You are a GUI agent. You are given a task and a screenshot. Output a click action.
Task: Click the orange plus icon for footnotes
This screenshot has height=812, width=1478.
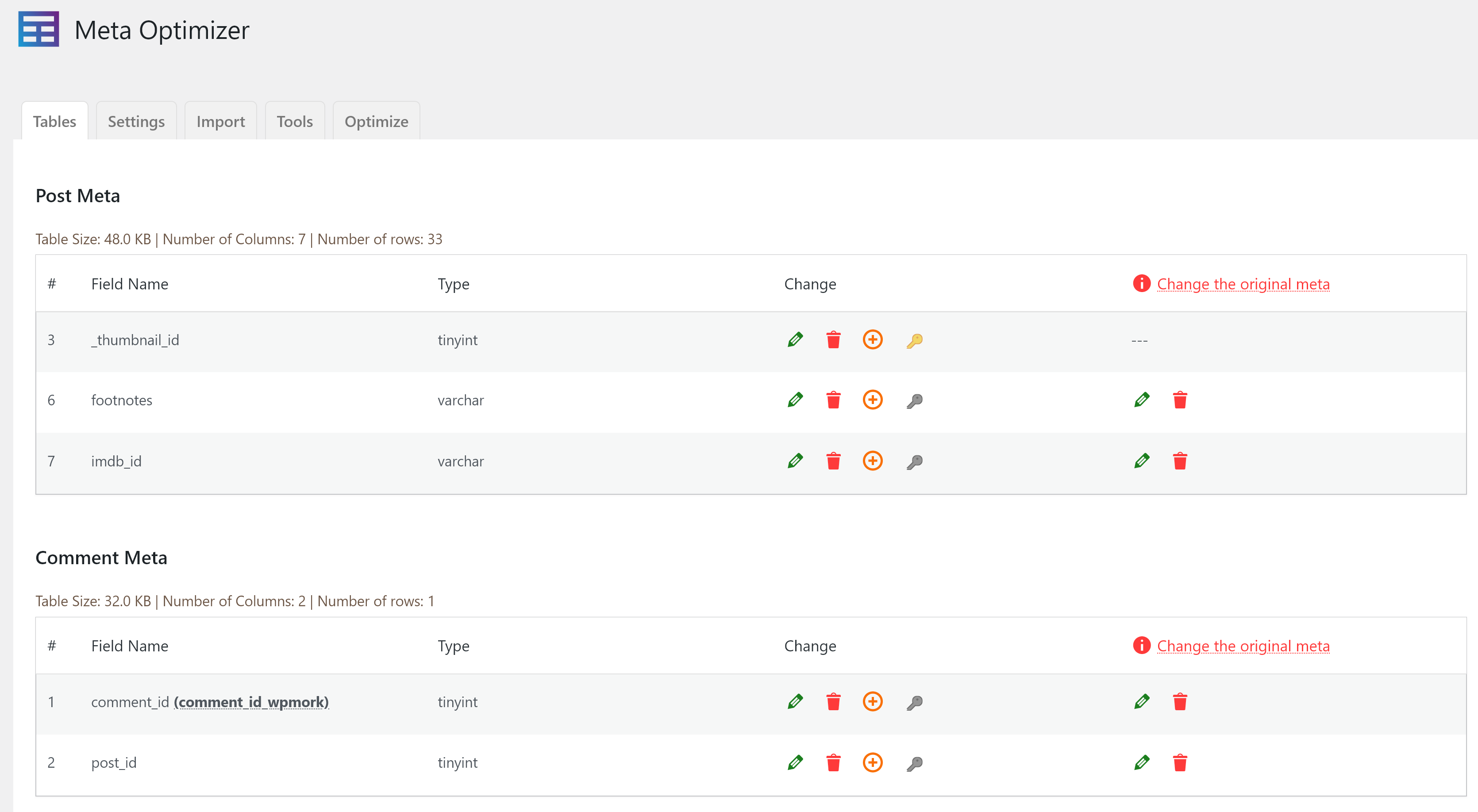[x=872, y=400]
